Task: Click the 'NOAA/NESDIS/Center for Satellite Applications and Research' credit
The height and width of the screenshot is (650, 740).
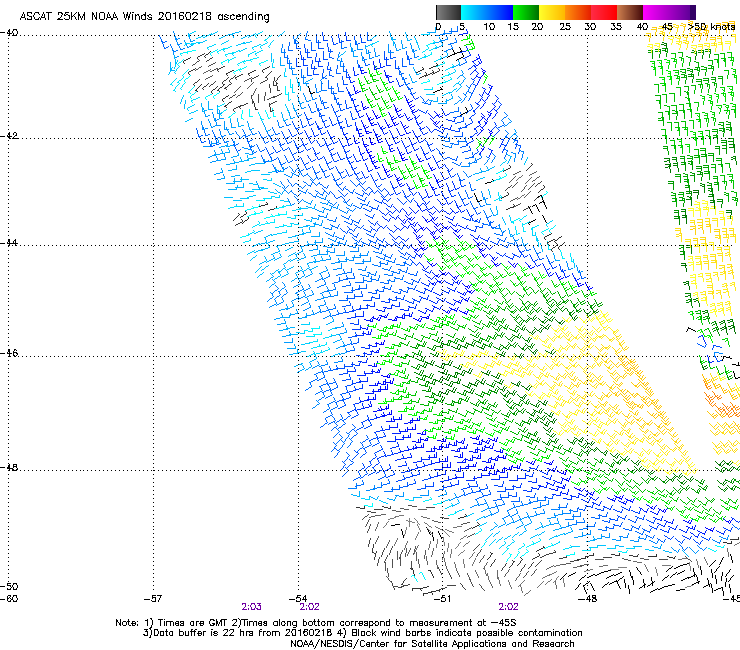Action: point(432,644)
